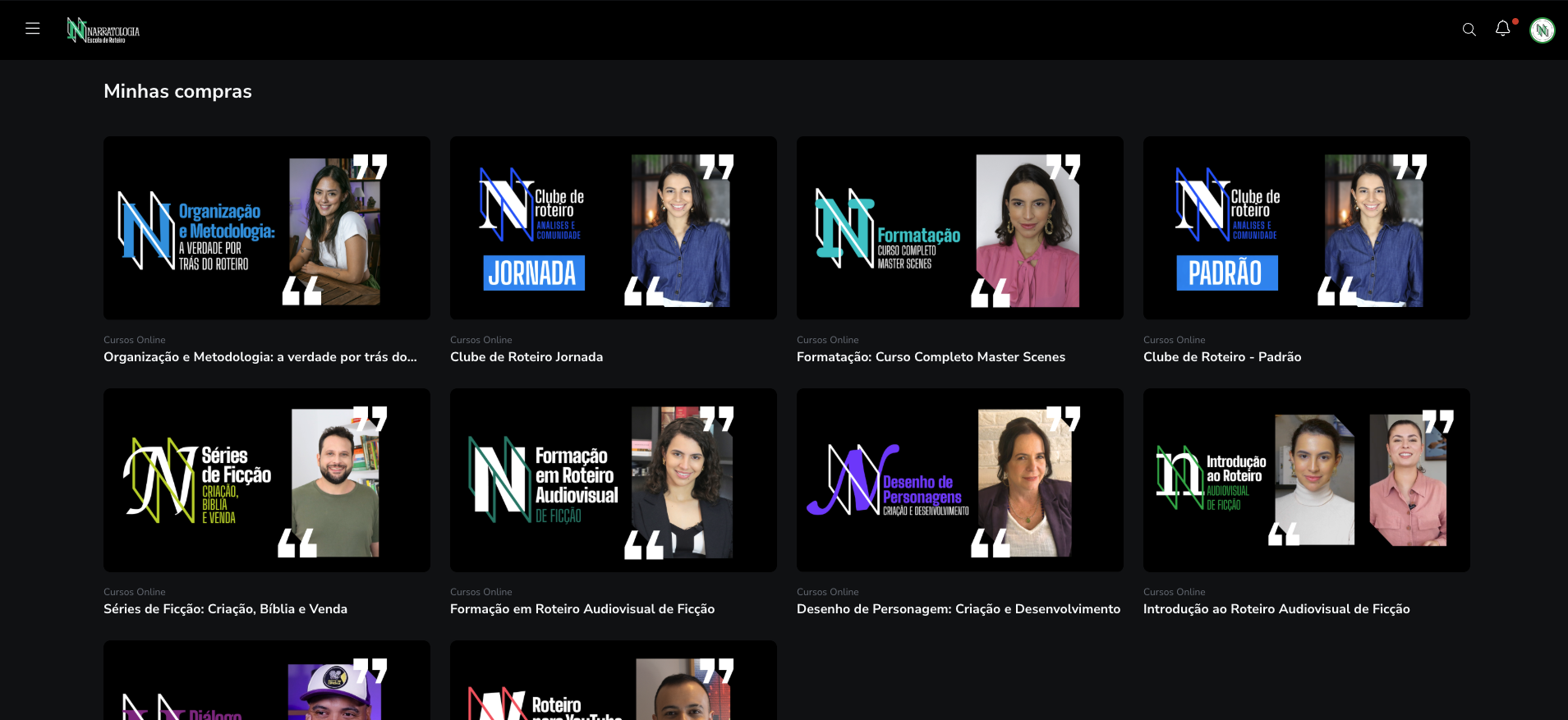The height and width of the screenshot is (720, 1568).
Task: Click 'Cursos Online' label above Clube de Roteiro Jornada
Action: 481,340
